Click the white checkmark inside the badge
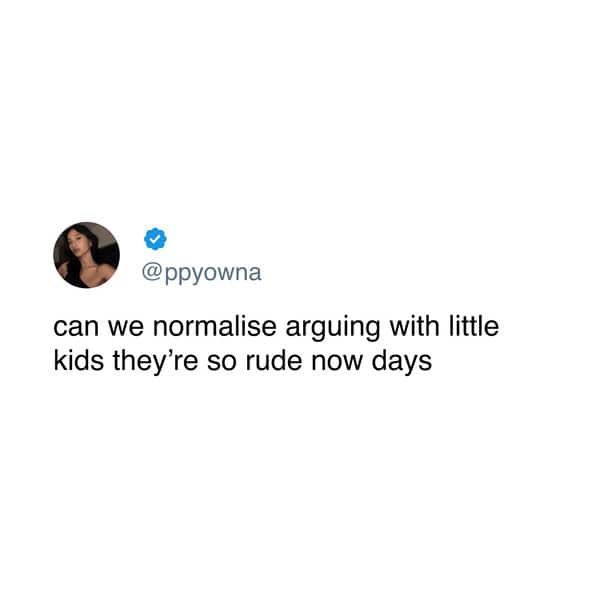This screenshot has height=599, width=599. tap(155, 239)
